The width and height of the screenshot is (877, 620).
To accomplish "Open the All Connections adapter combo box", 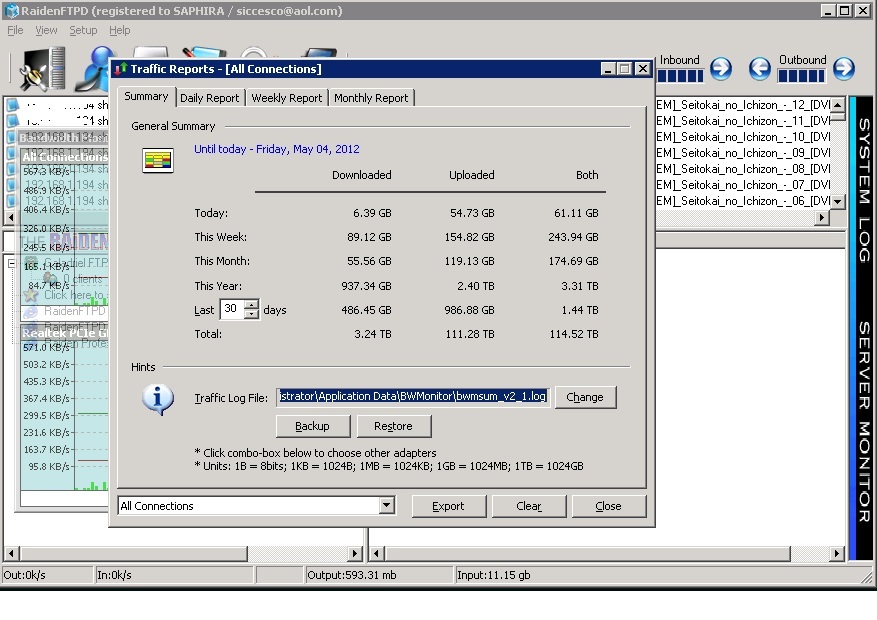I will tap(386, 506).
